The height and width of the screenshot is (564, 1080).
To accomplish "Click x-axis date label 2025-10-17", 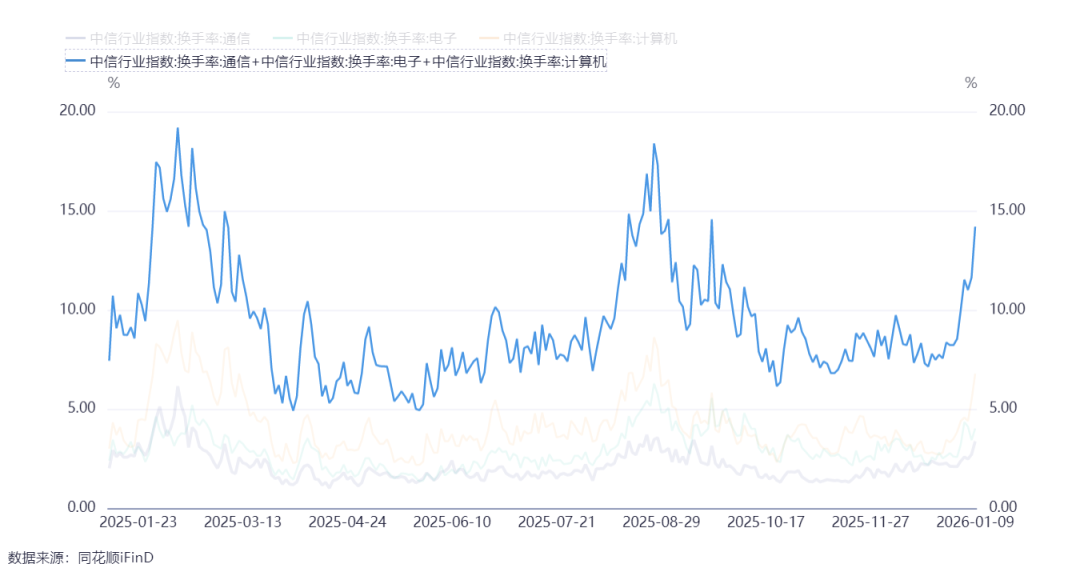I will point(766,522).
